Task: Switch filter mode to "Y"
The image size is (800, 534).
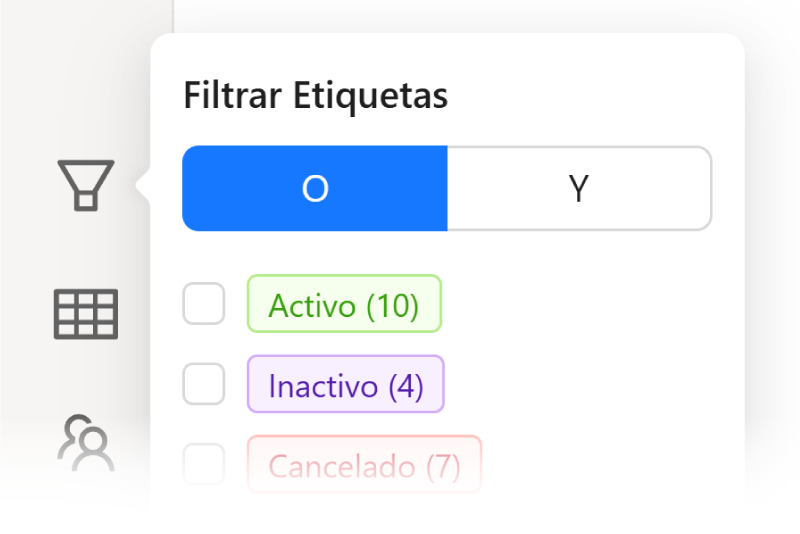Action: tap(579, 188)
